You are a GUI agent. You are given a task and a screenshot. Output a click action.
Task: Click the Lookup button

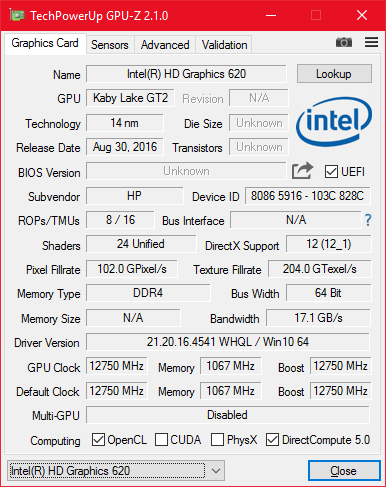[x=334, y=74]
